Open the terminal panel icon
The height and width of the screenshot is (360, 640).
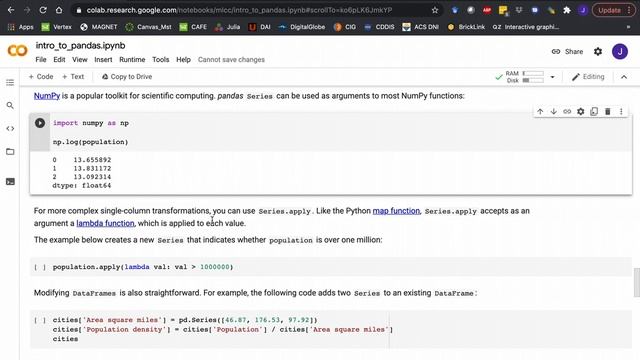[10, 182]
